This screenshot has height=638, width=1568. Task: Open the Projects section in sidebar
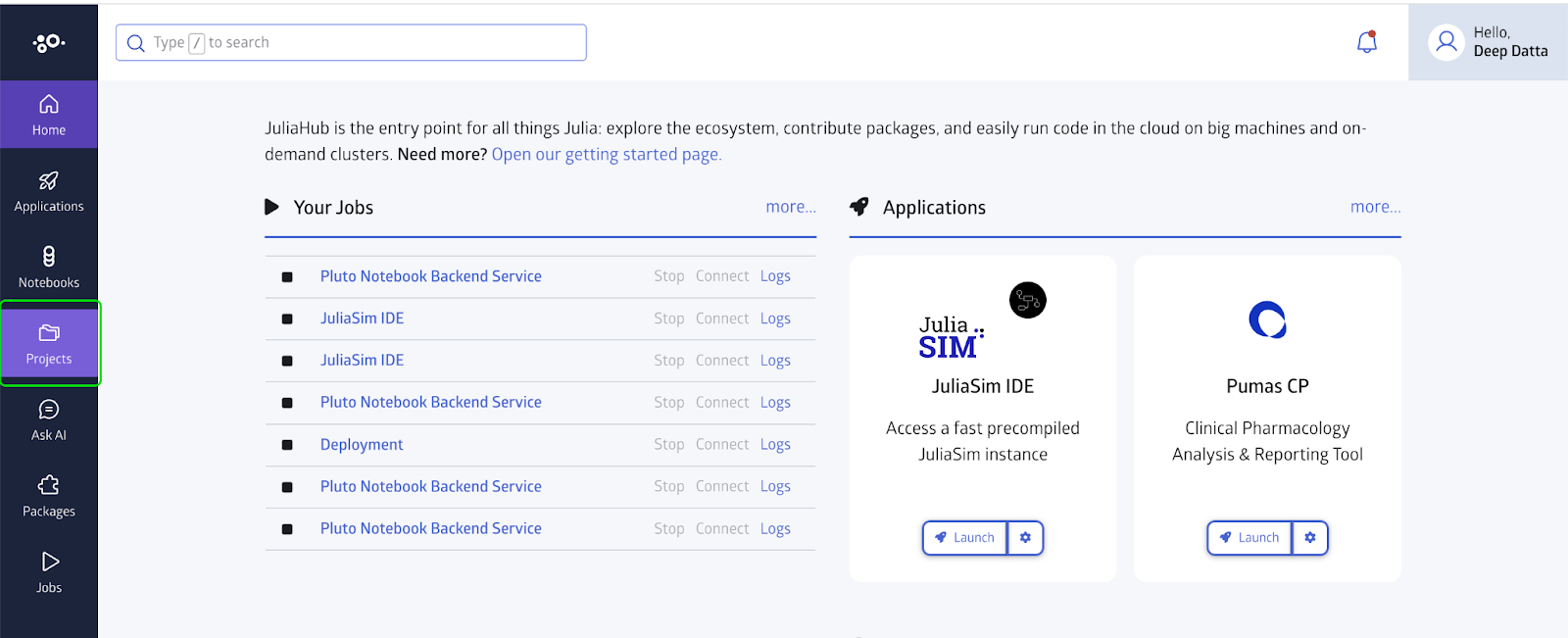(49, 344)
